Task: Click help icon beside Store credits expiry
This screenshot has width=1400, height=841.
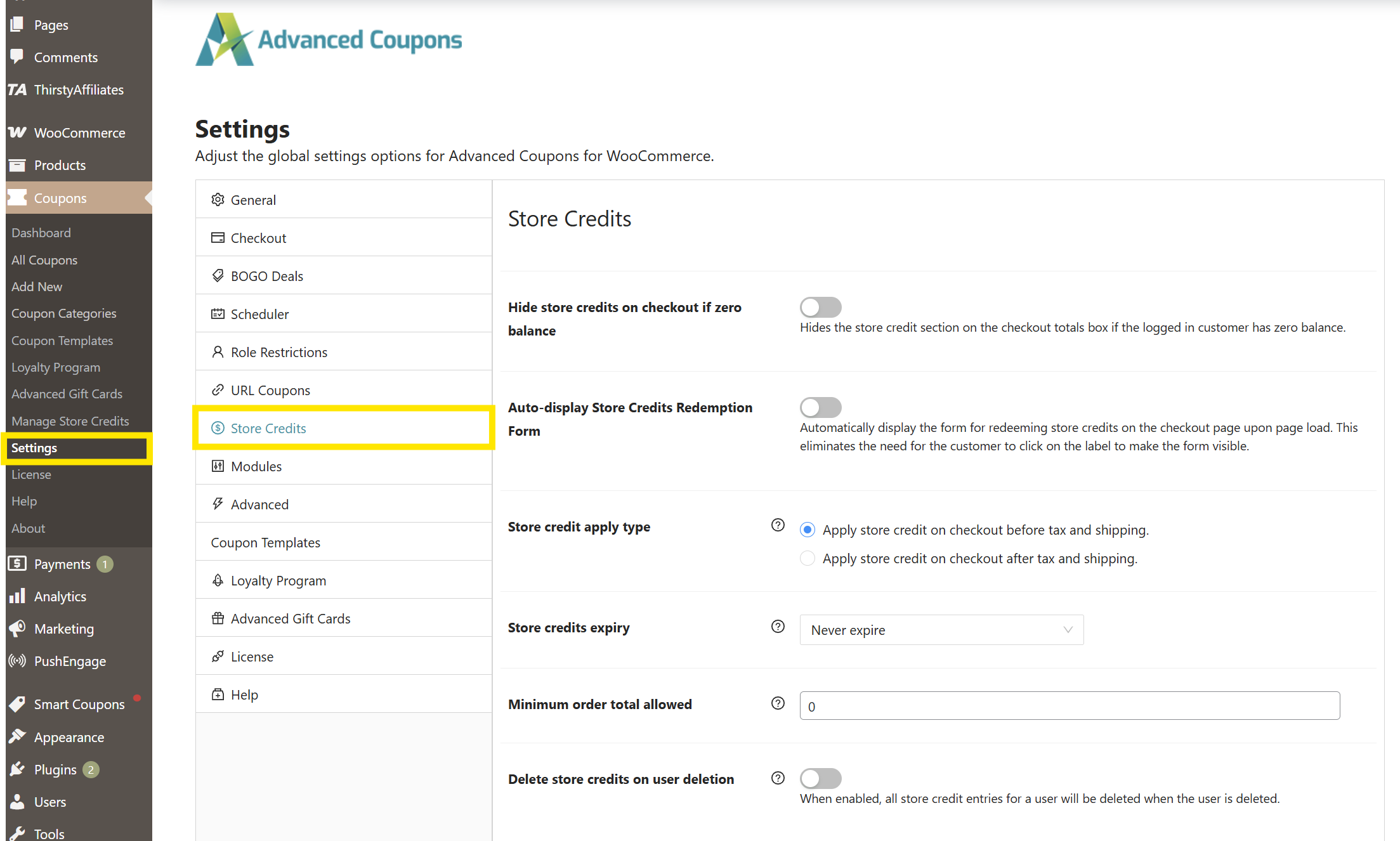Action: 778,627
